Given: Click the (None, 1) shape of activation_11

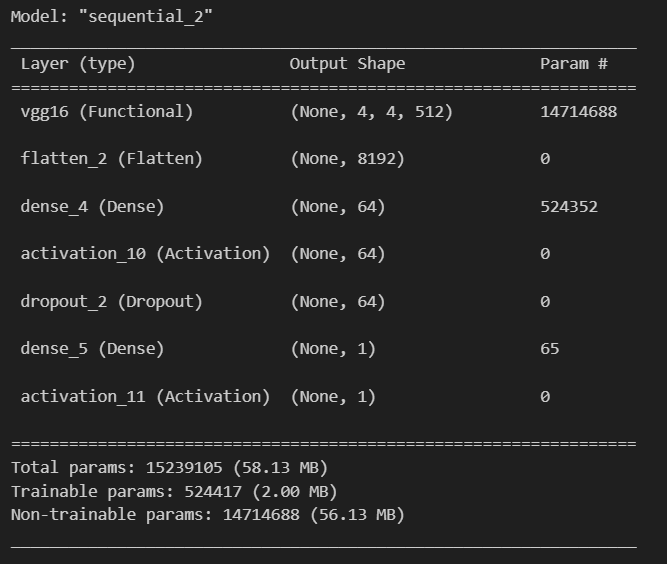Looking at the screenshot, I should pos(333,396).
